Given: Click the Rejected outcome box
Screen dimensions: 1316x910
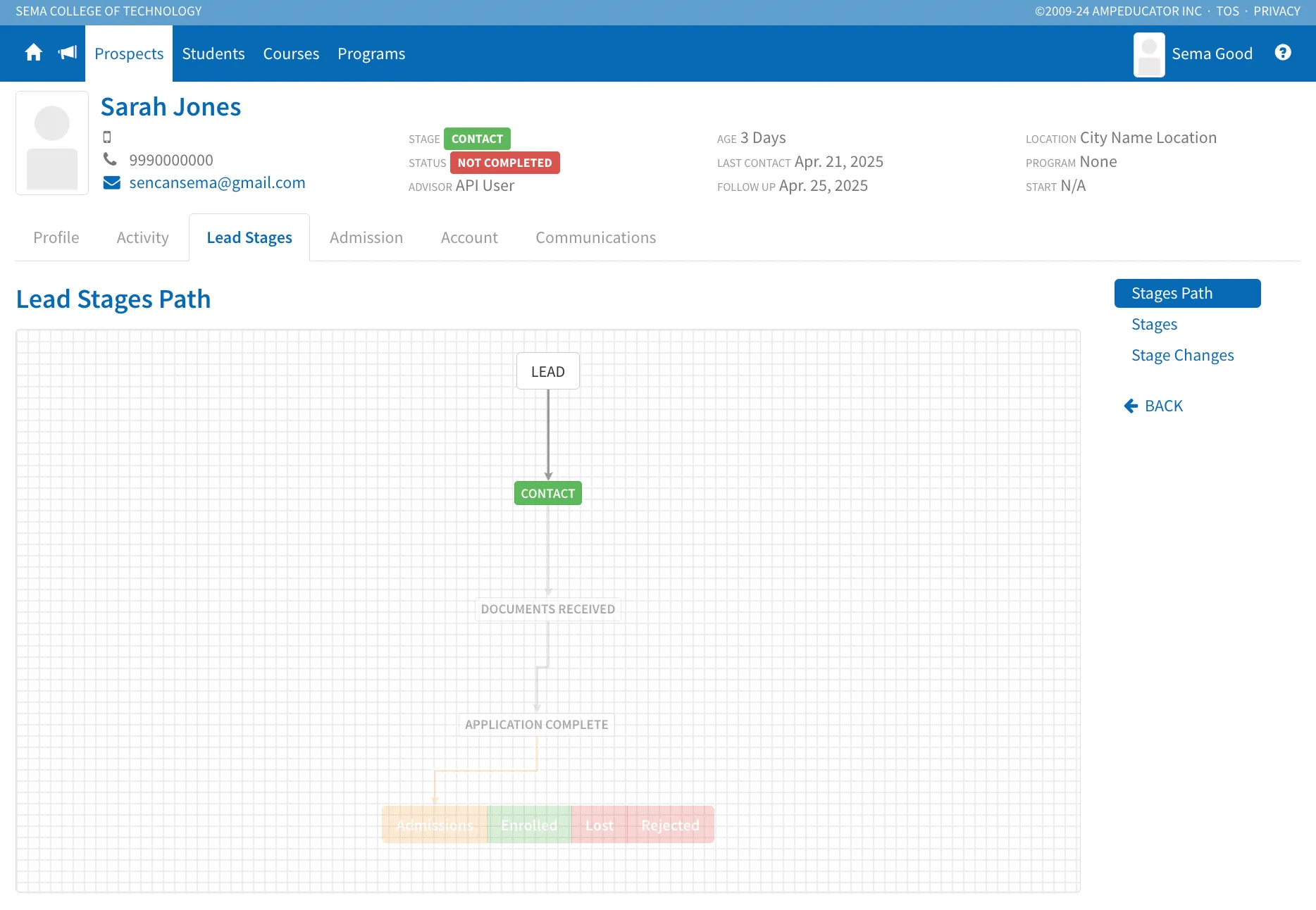Looking at the screenshot, I should coord(671,825).
